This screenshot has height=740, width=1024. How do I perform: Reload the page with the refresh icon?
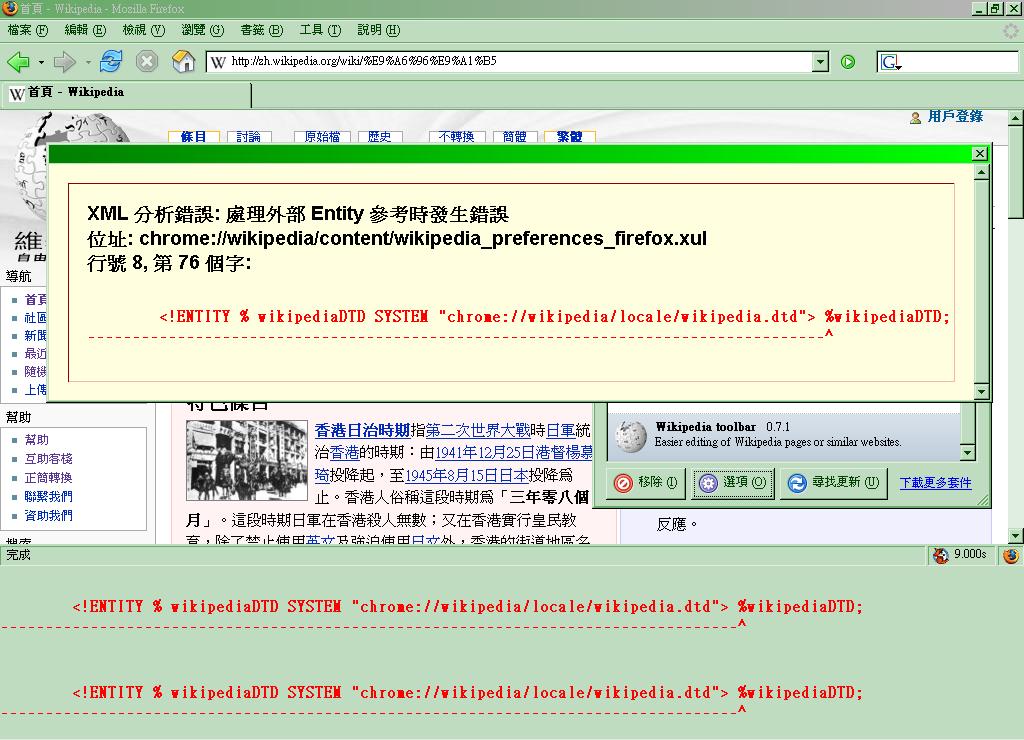click(111, 61)
